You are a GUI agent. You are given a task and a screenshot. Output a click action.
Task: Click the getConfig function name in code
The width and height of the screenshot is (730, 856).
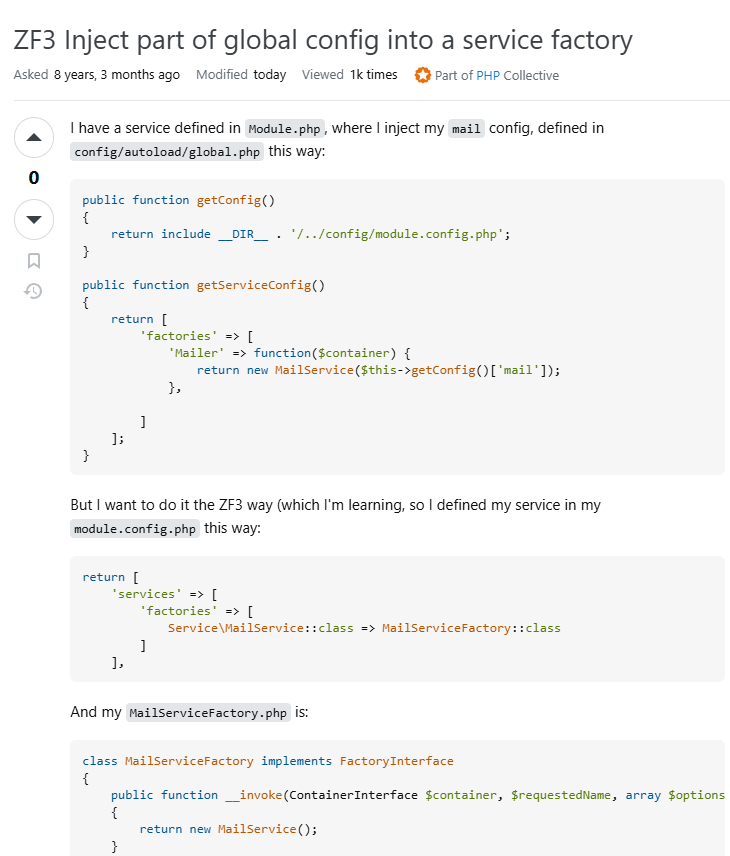228,200
